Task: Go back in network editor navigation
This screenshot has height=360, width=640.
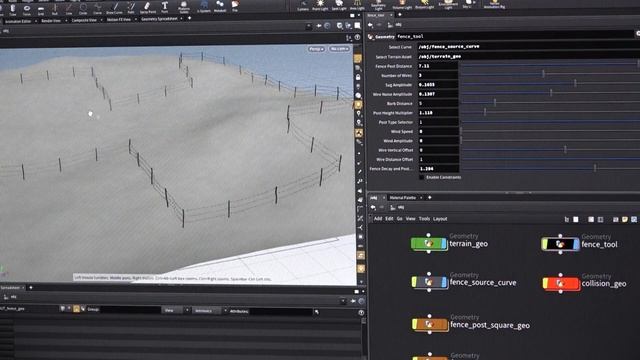Action: [x=373, y=207]
